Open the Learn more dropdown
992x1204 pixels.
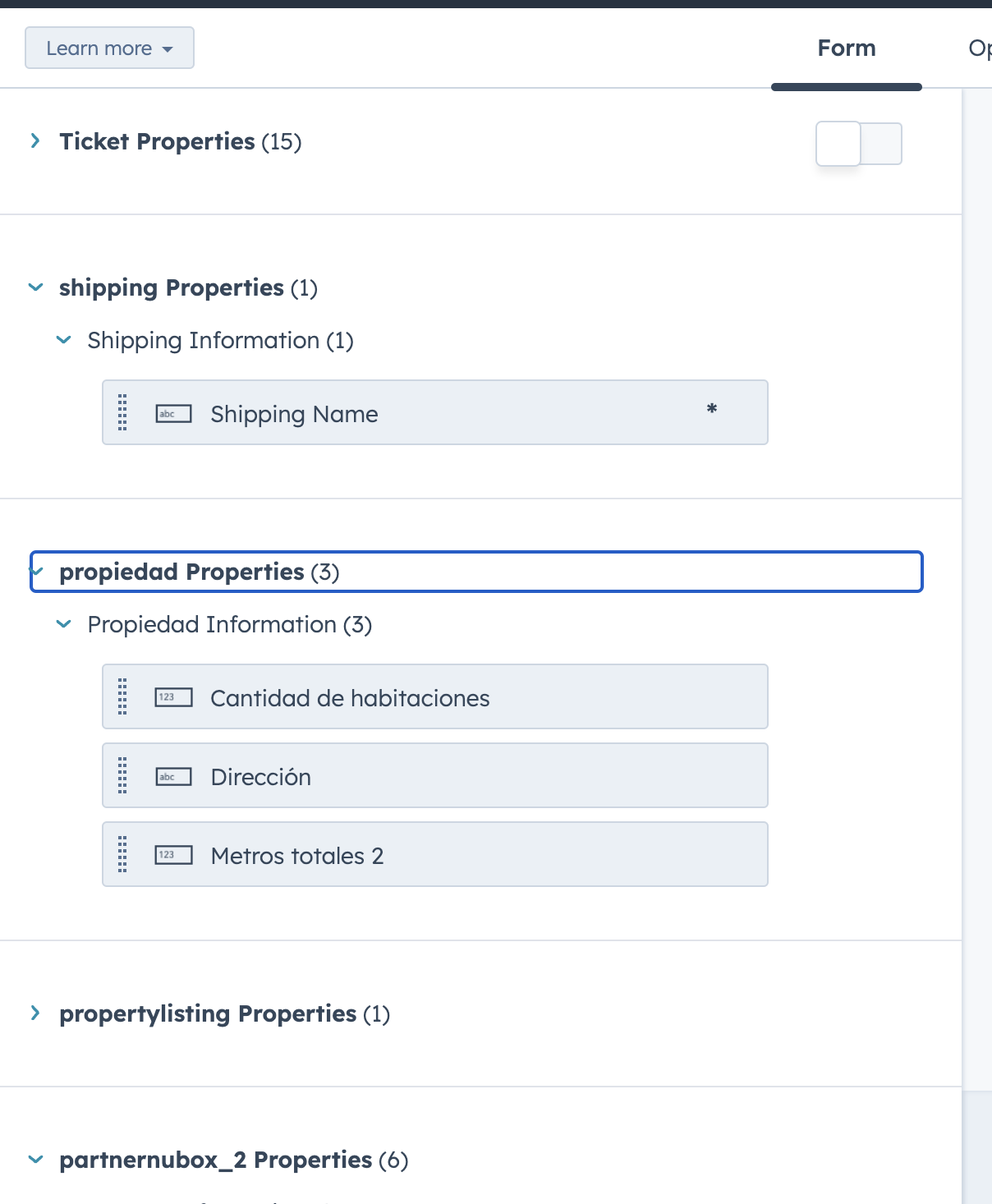point(109,48)
